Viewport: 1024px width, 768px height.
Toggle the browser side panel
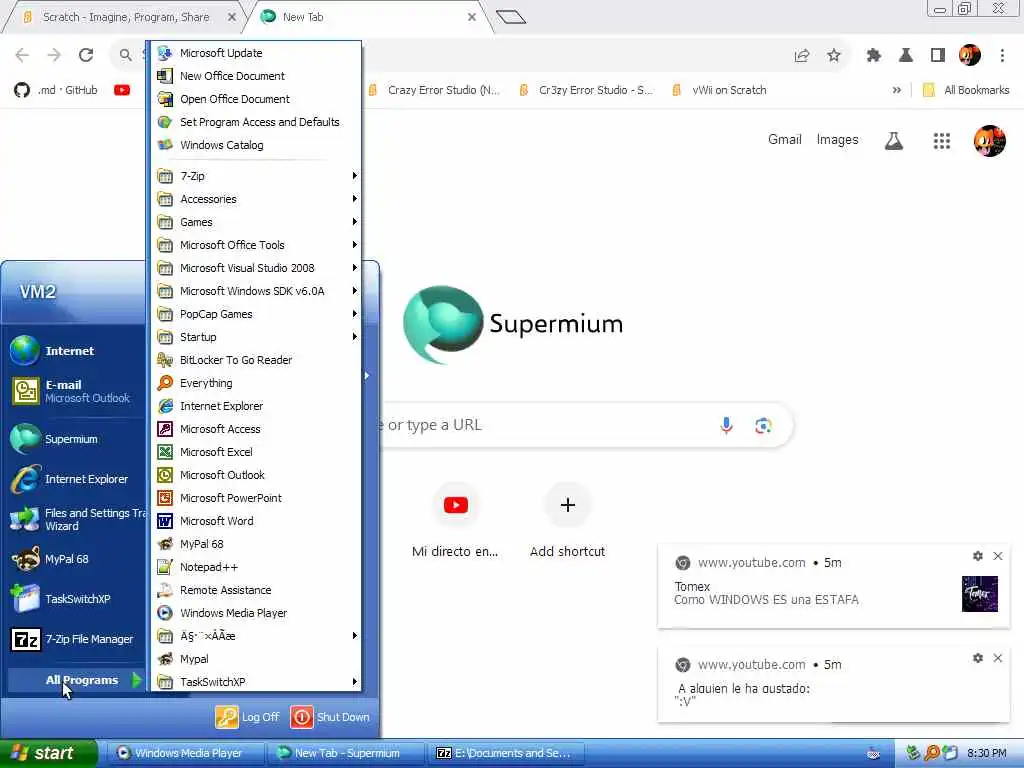(938, 56)
